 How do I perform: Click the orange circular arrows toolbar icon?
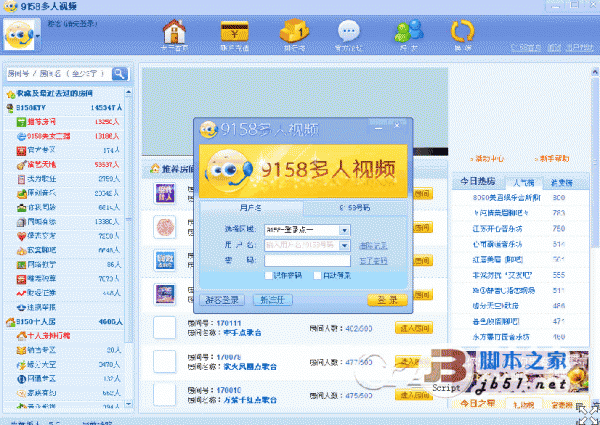(x=462, y=31)
